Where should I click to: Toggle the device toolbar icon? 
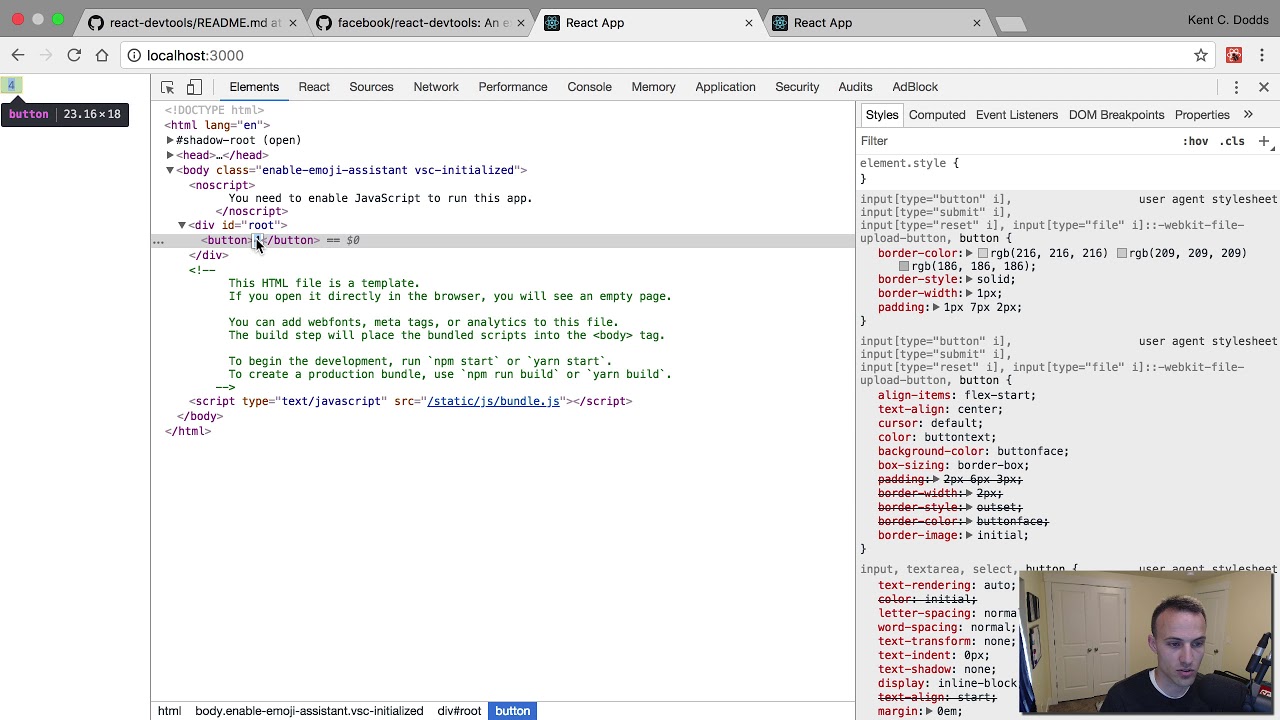pos(194,87)
